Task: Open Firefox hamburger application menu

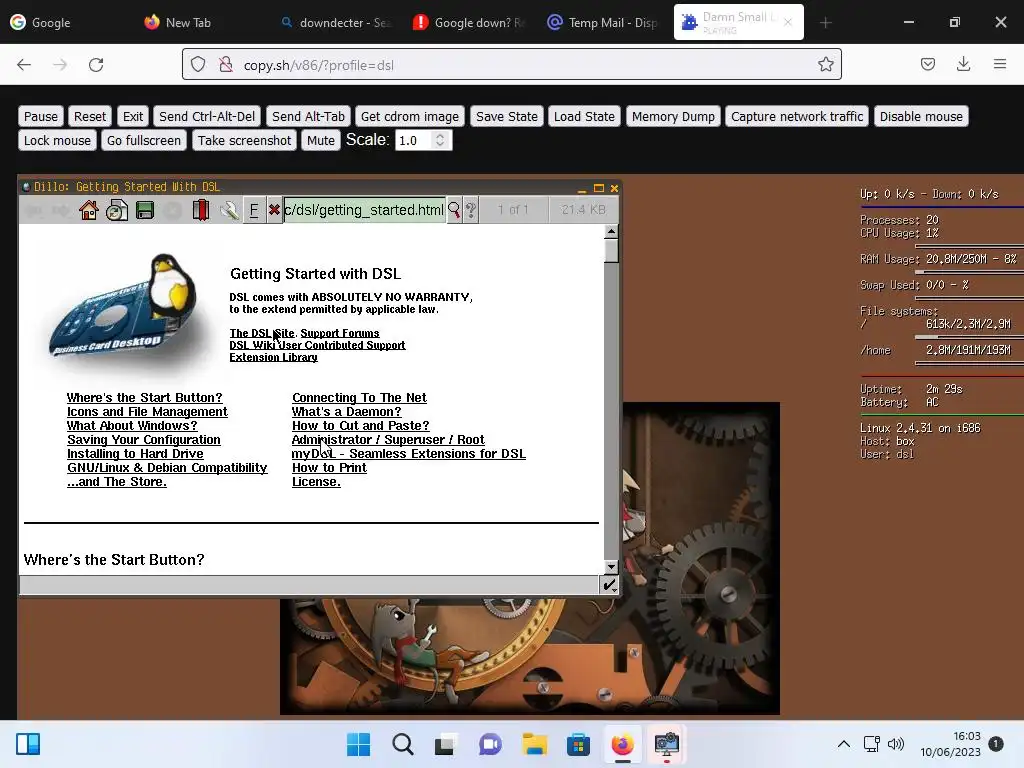Action: (x=1000, y=64)
